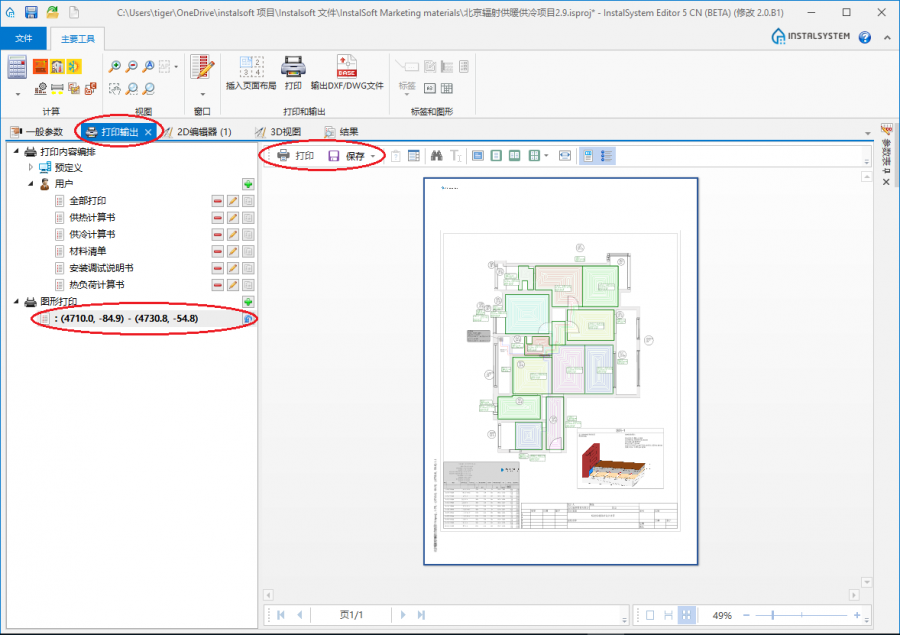Open the 保存 dropdown arrow

click(x=373, y=157)
